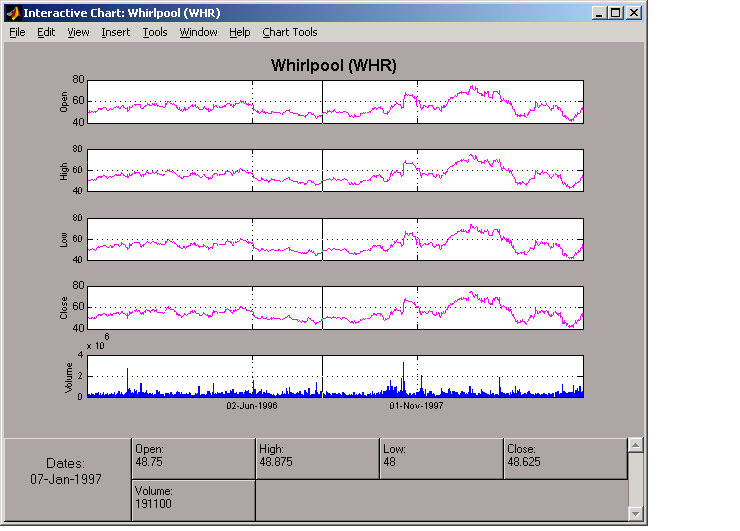Image resolution: width=740 pixels, height=531 pixels.
Task: Close the Interactive Chart window
Action: [634, 13]
